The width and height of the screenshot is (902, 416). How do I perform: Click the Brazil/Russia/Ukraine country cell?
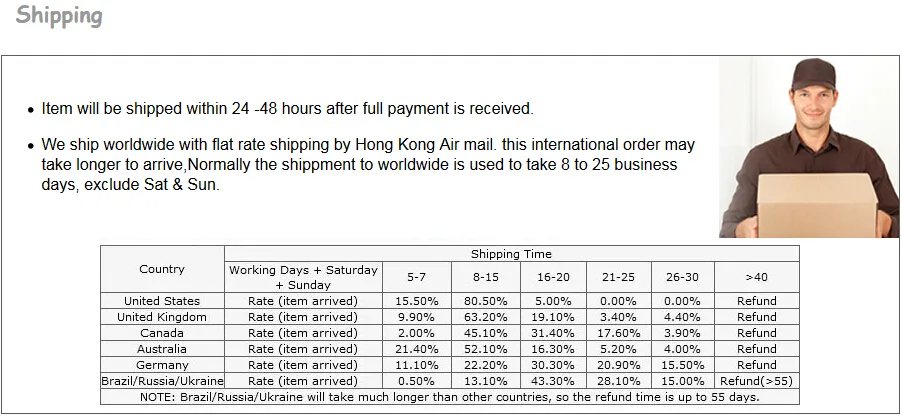tap(162, 381)
